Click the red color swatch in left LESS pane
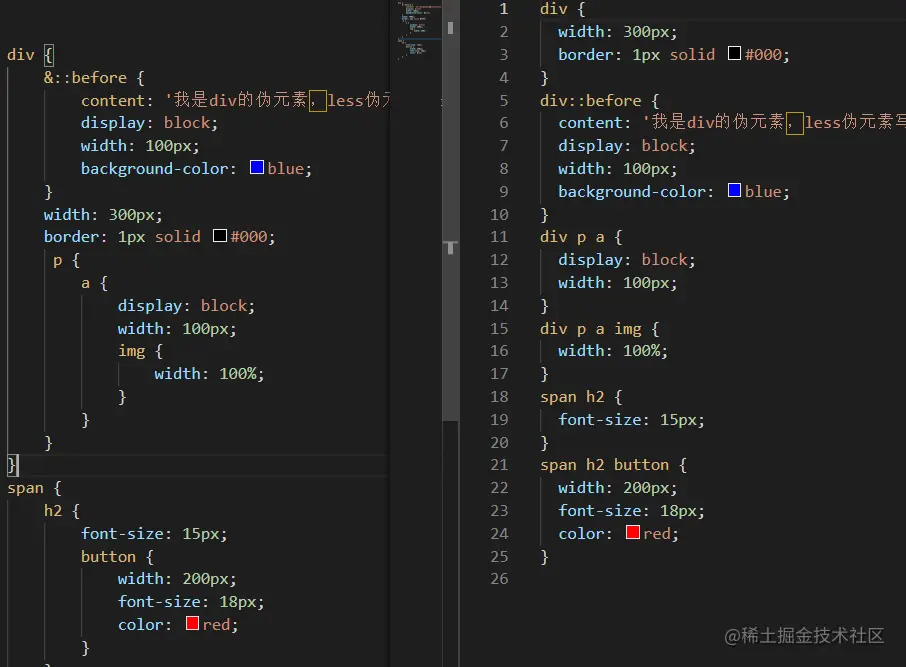Image resolution: width=906 pixels, height=667 pixels. (192, 623)
